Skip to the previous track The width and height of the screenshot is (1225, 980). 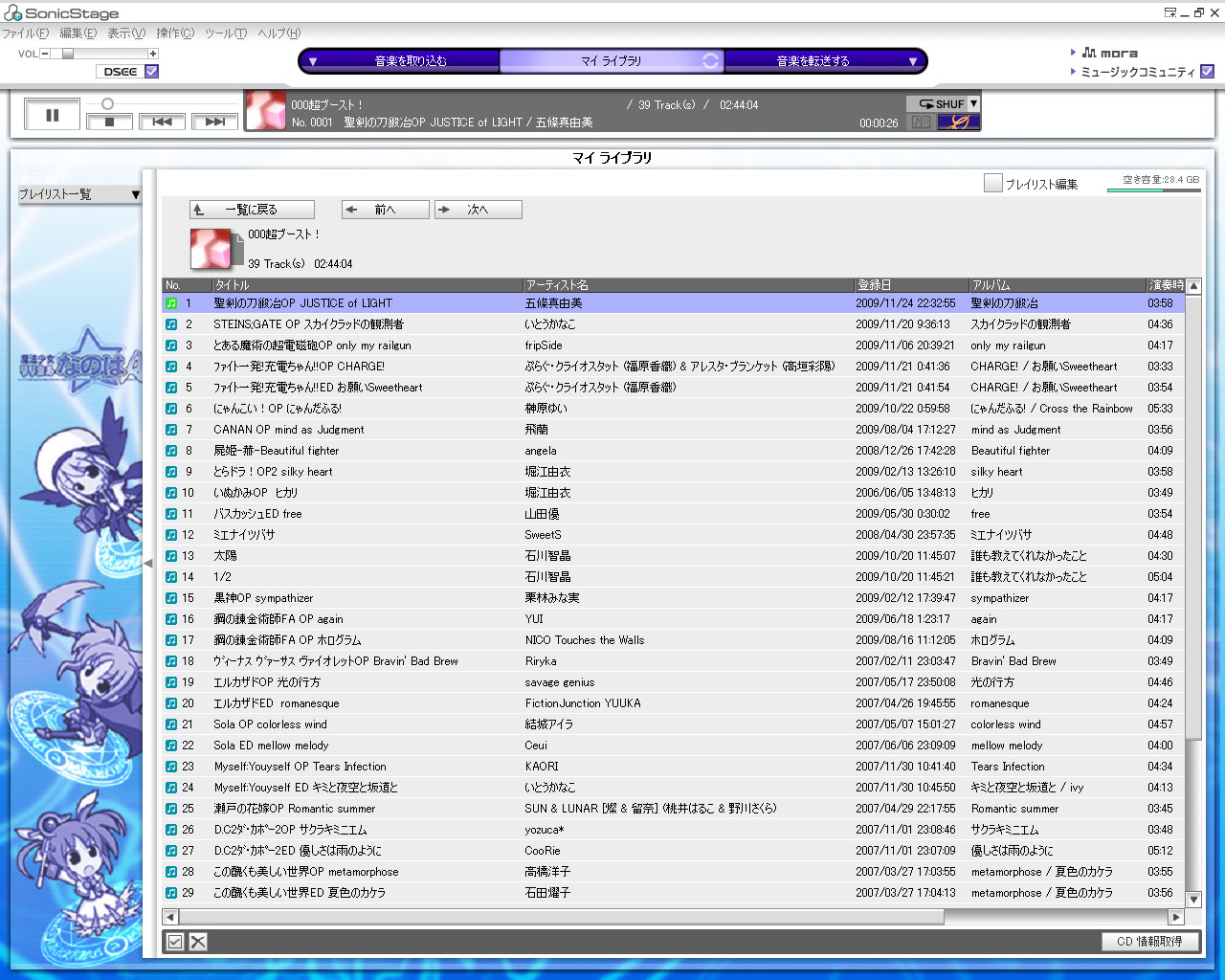162,122
